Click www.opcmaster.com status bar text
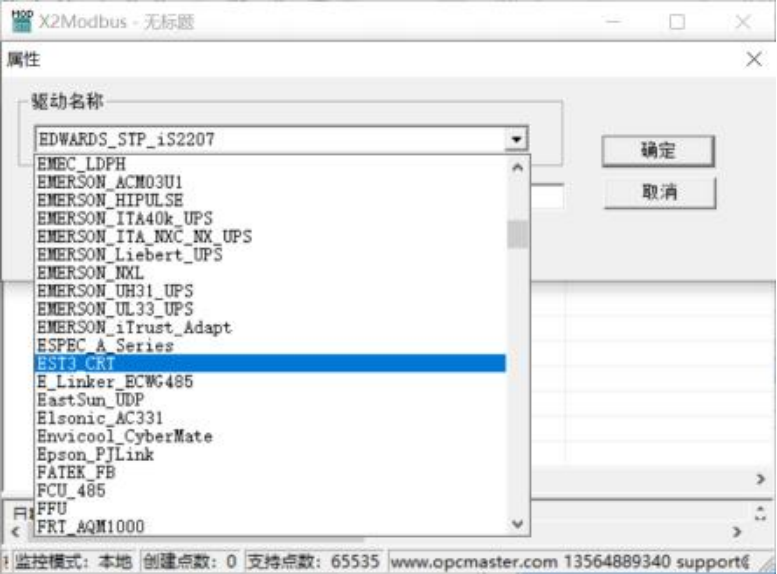The height and width of the screenshot is (574, 777). click(474, 562)
